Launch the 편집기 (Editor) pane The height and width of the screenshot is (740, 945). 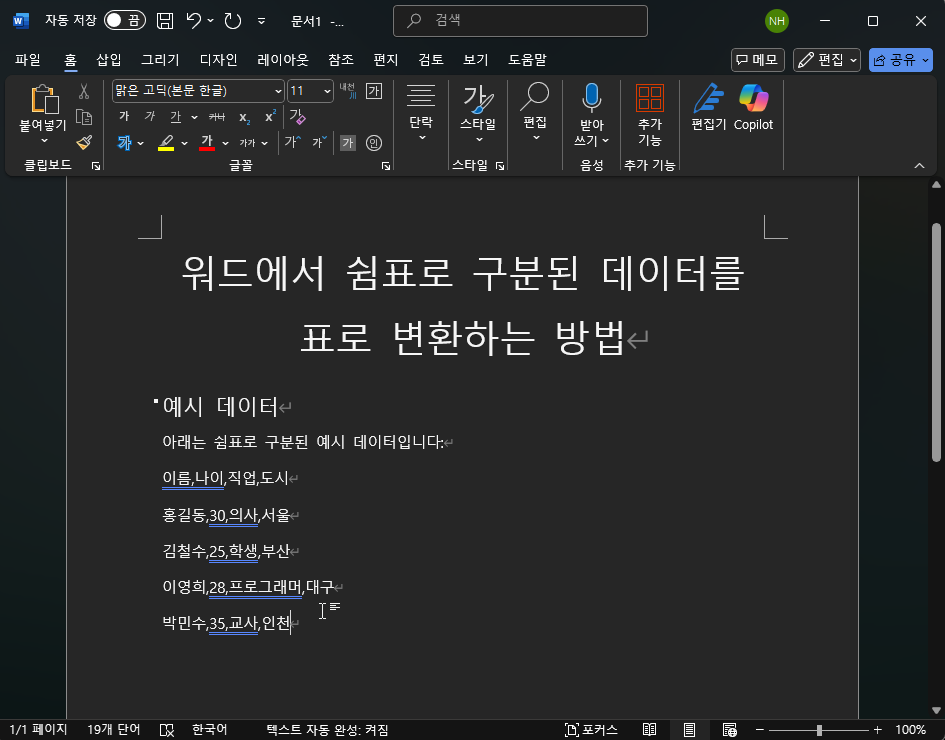(x=709, y=103)
